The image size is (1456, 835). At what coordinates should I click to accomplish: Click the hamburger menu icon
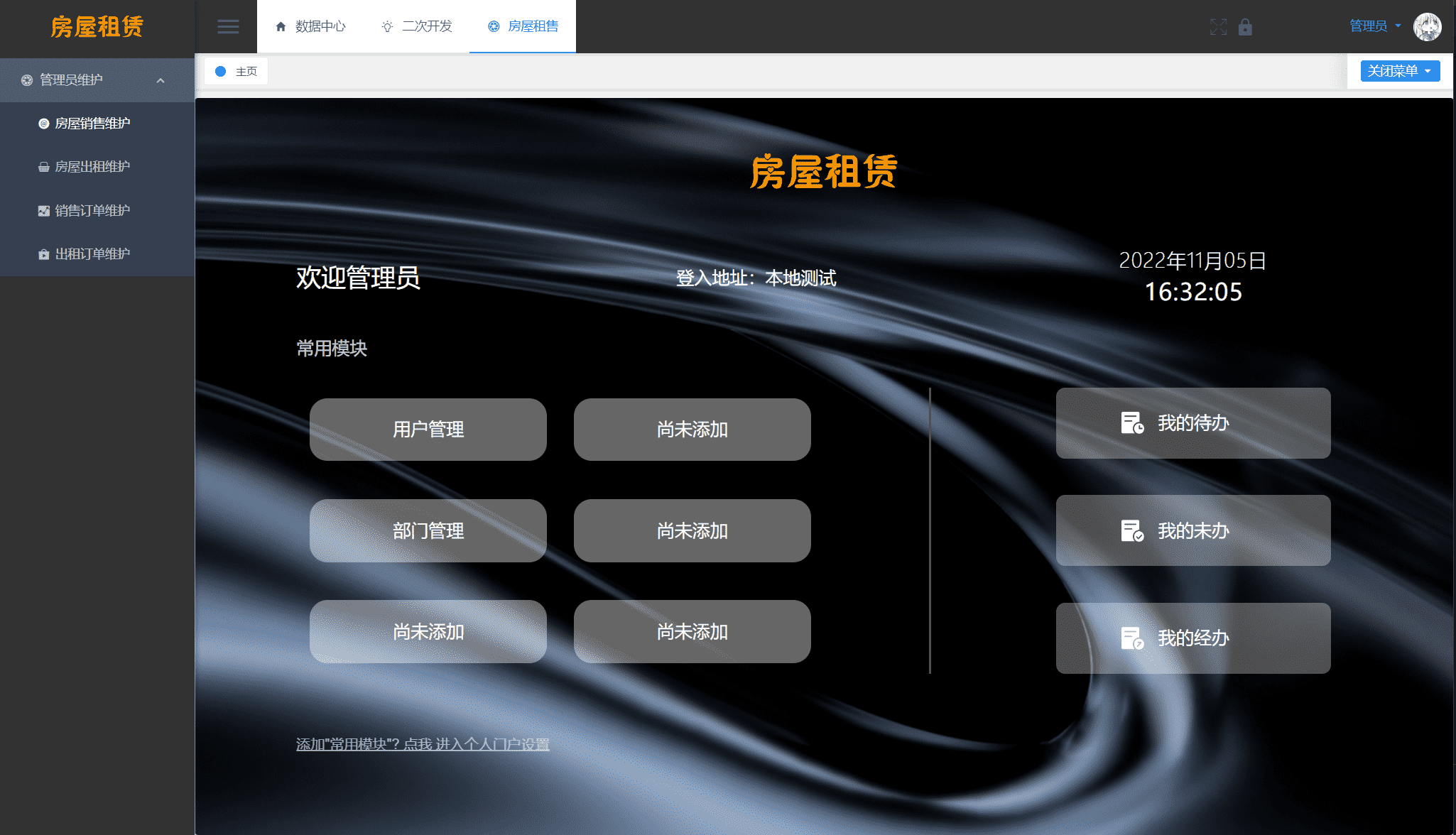(228, 26)
